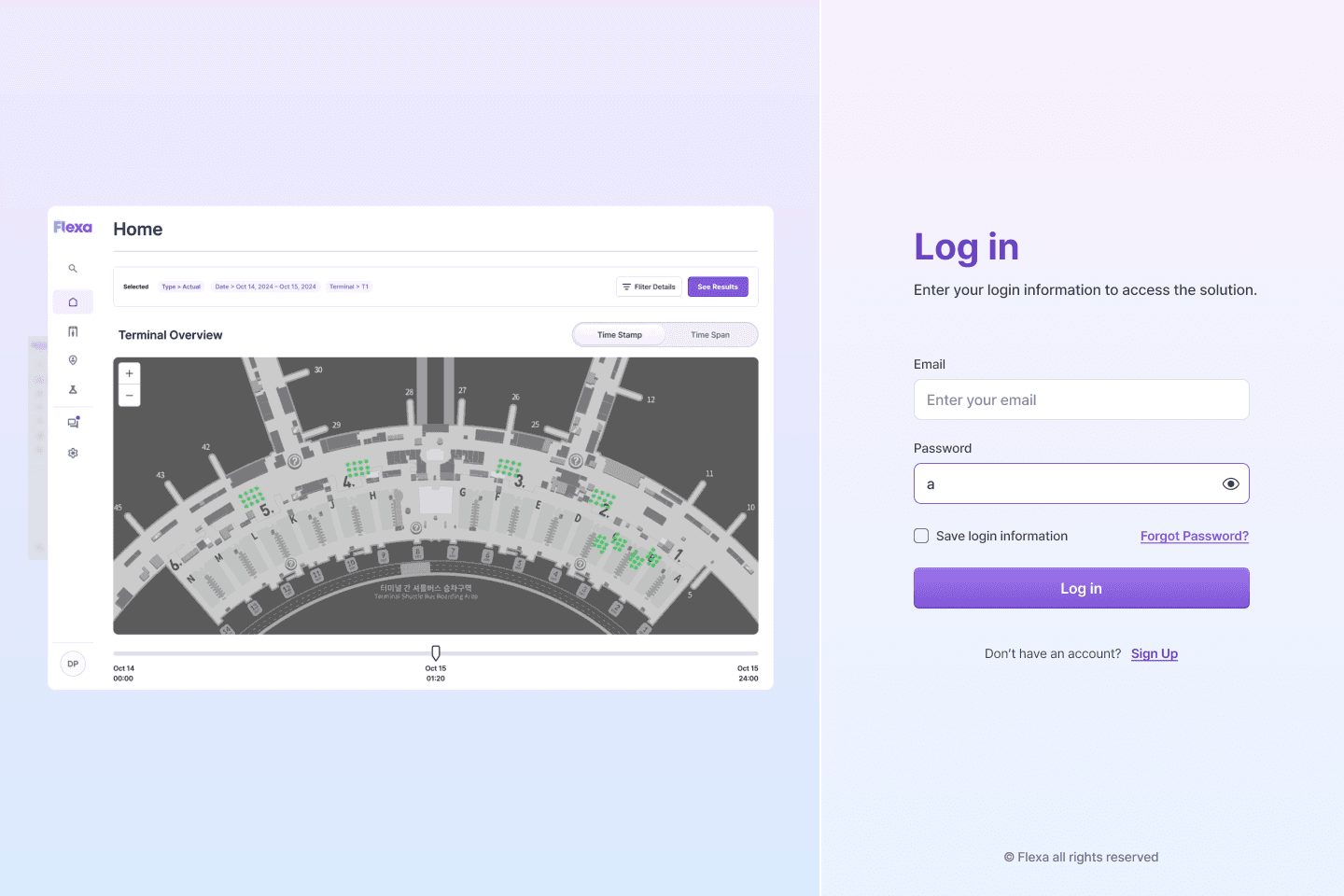
Task: Open the Forgot Password link
Action: pyautogui.click(x=1195, y=536)
